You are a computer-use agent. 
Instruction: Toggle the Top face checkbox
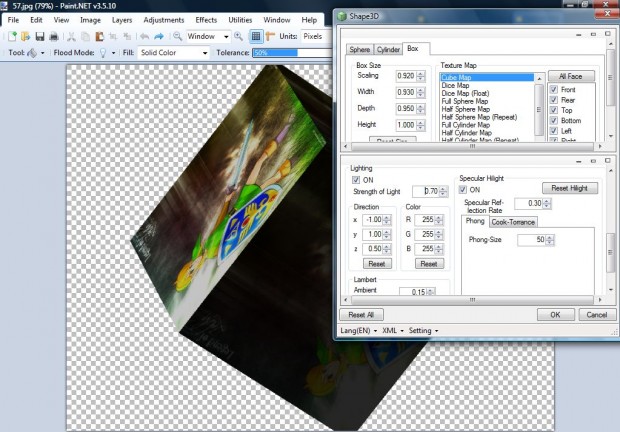[x=554, y=110]
